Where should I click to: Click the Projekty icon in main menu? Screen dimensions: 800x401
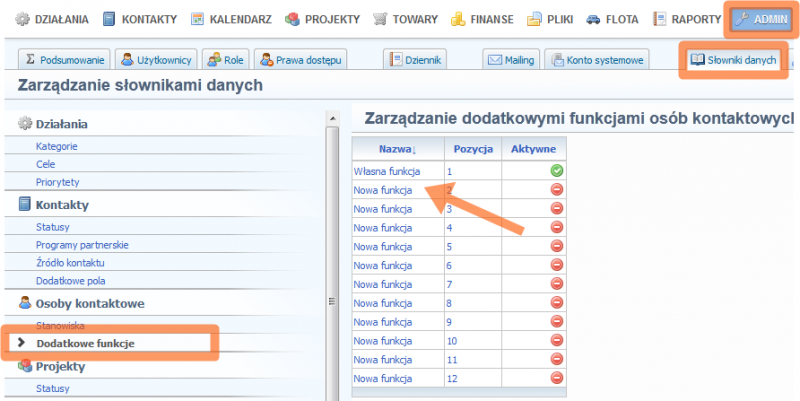tap(292, 19)
